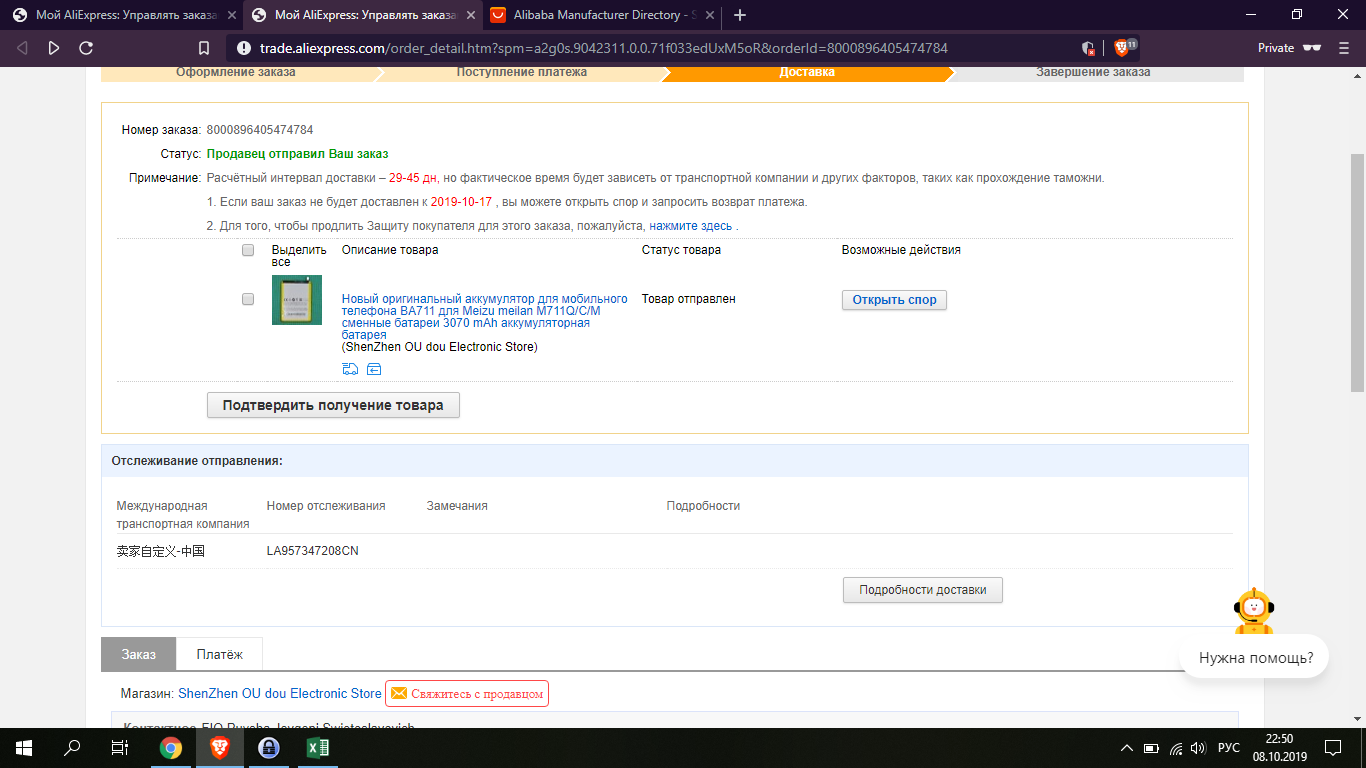Open Task View on the taskbar
This screenshot has width=1366, height=768.
point(120,747)
